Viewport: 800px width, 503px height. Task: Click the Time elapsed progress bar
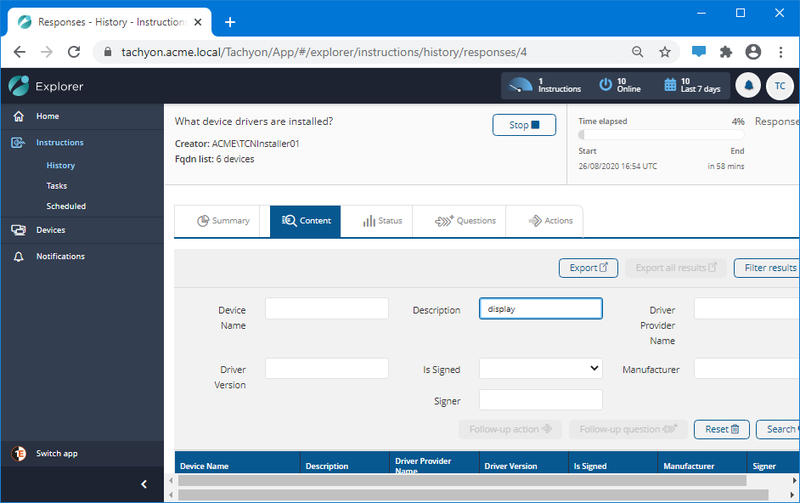(661, 135)
